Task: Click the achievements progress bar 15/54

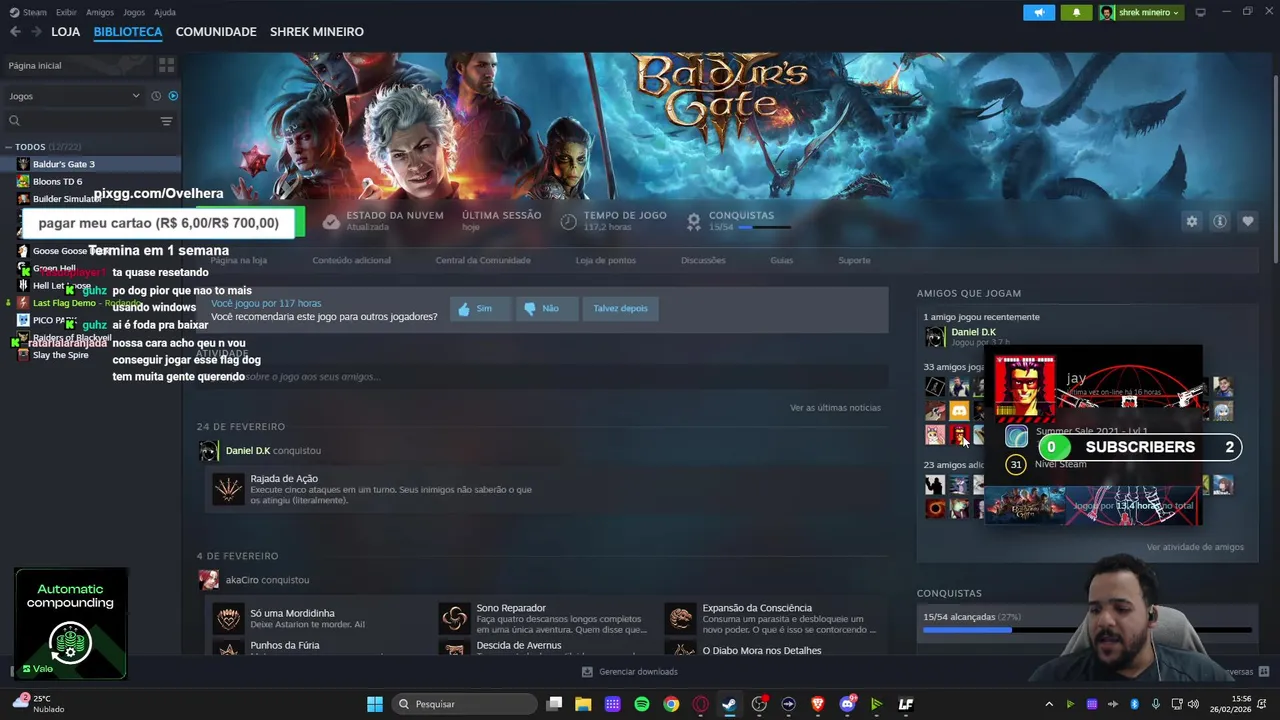Action: (1087, 630)
